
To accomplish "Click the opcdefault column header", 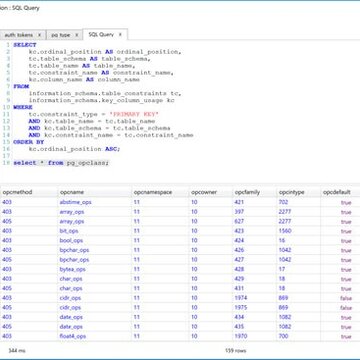I will [336, 192].
